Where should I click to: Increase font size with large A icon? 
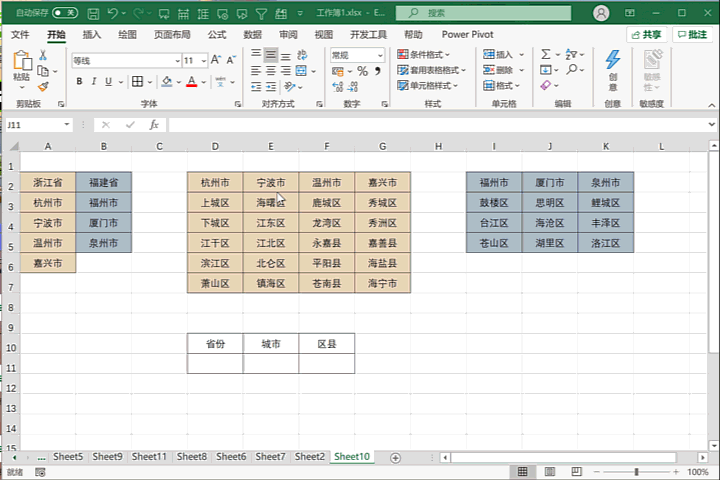[x=215, y=60]
